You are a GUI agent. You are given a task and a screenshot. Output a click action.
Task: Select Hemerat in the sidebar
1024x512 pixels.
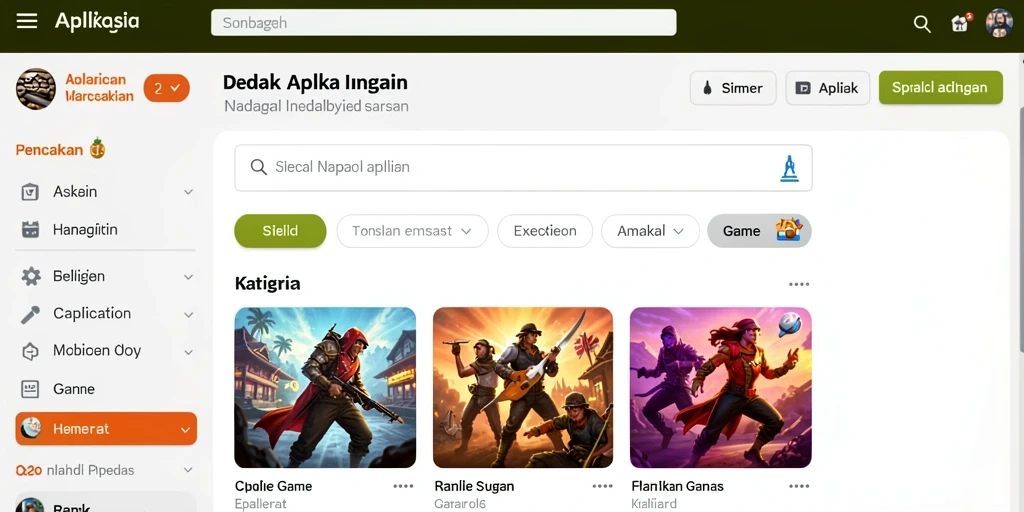[x=106, y=428]
